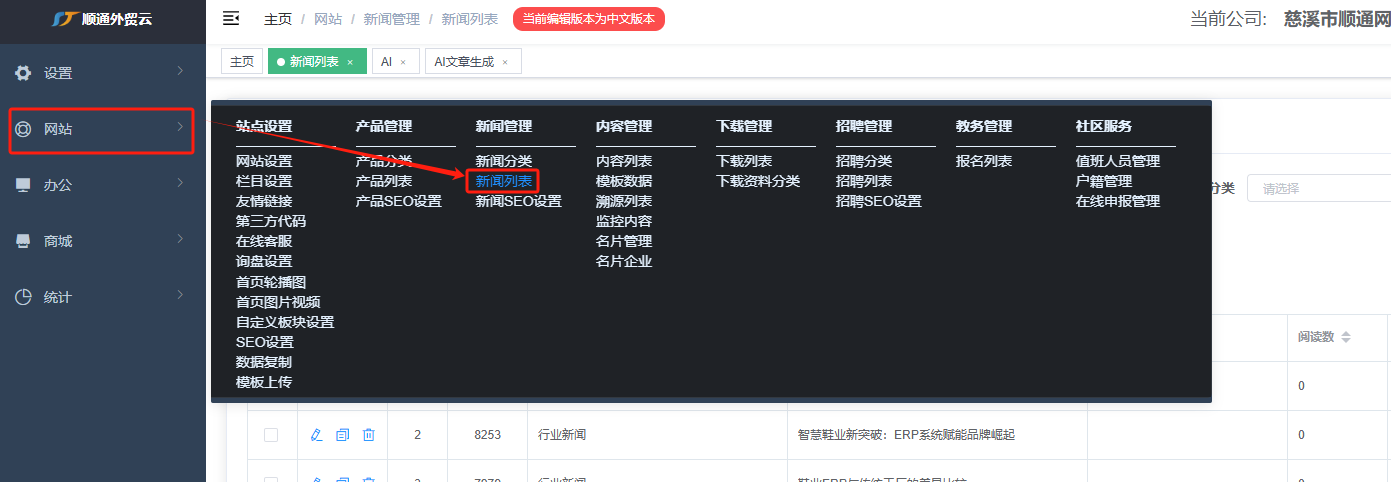Expand the 设置 sidebar menu chevron
The width and height of the screenshot is (1391, 482).
180,71
